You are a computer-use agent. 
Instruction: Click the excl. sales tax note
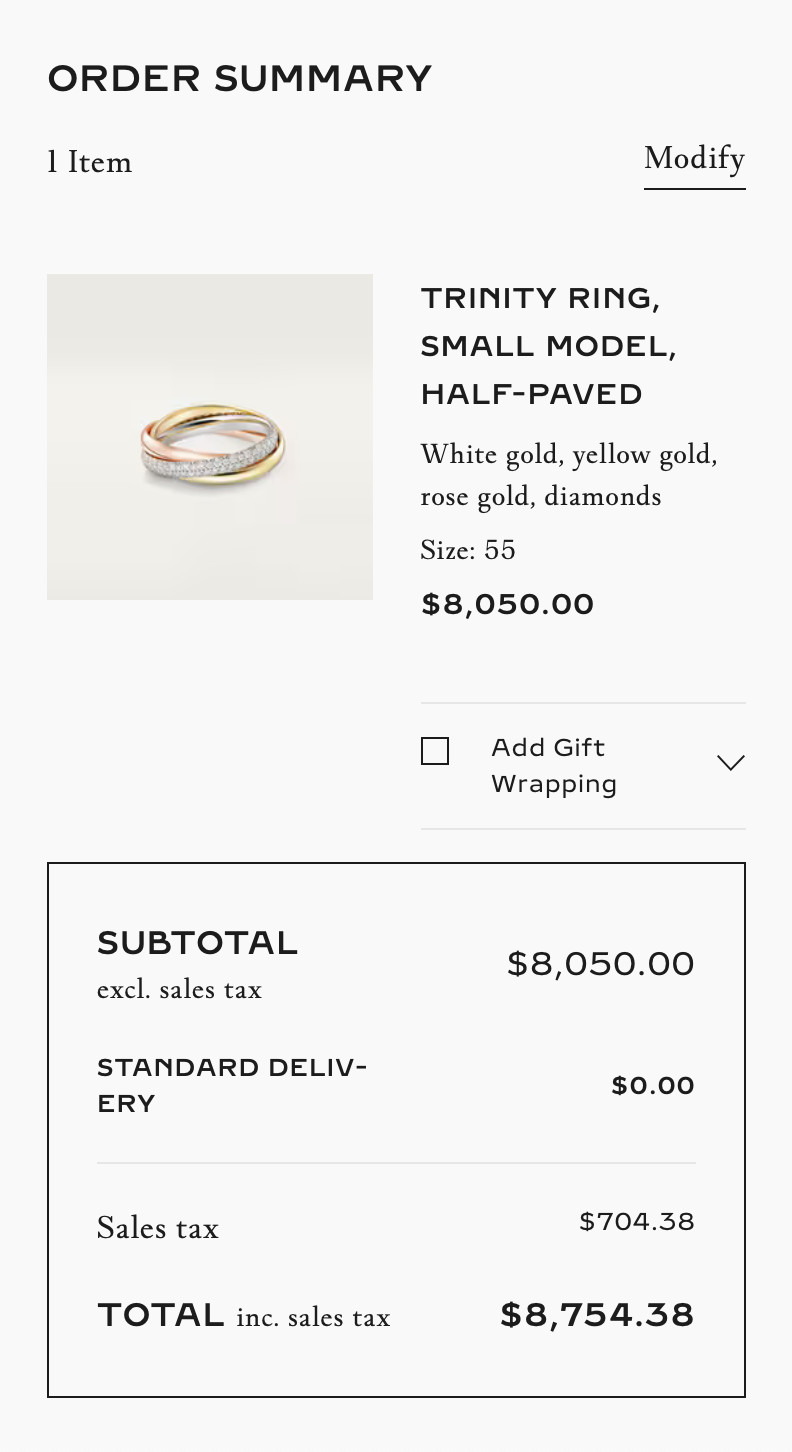click(x=179, y=990)
